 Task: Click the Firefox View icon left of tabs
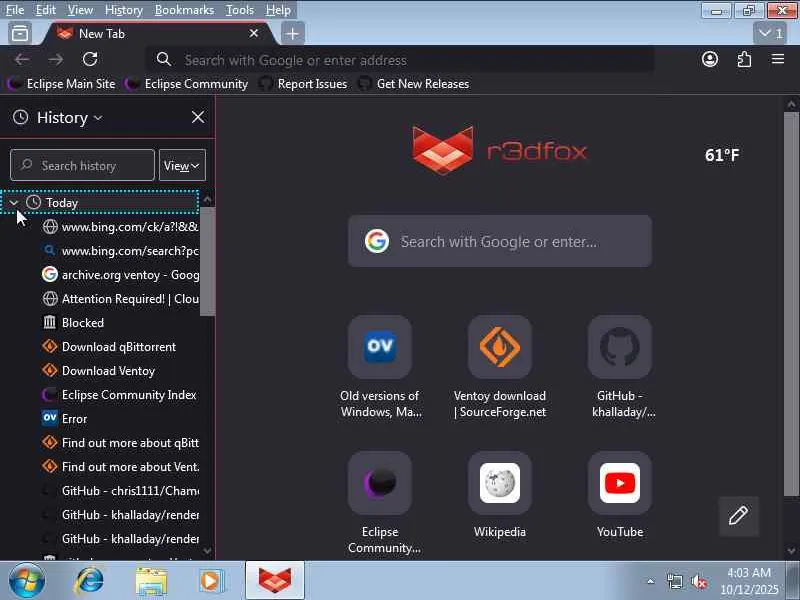[x=20, y=33]
